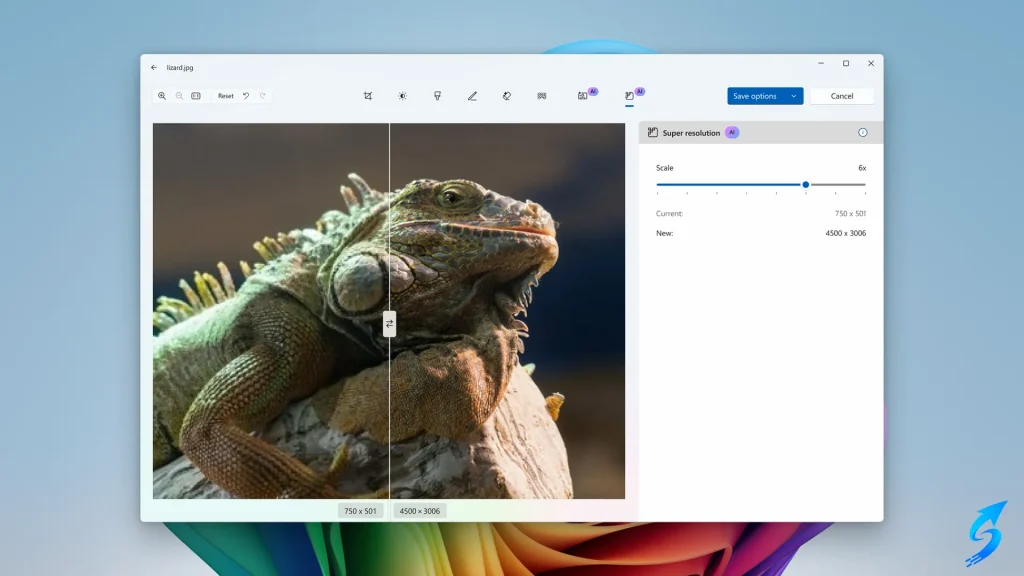The width and height of the screenshot is (1024, 576).
Task: Cancel the editing session
Action: click(842, 96)
